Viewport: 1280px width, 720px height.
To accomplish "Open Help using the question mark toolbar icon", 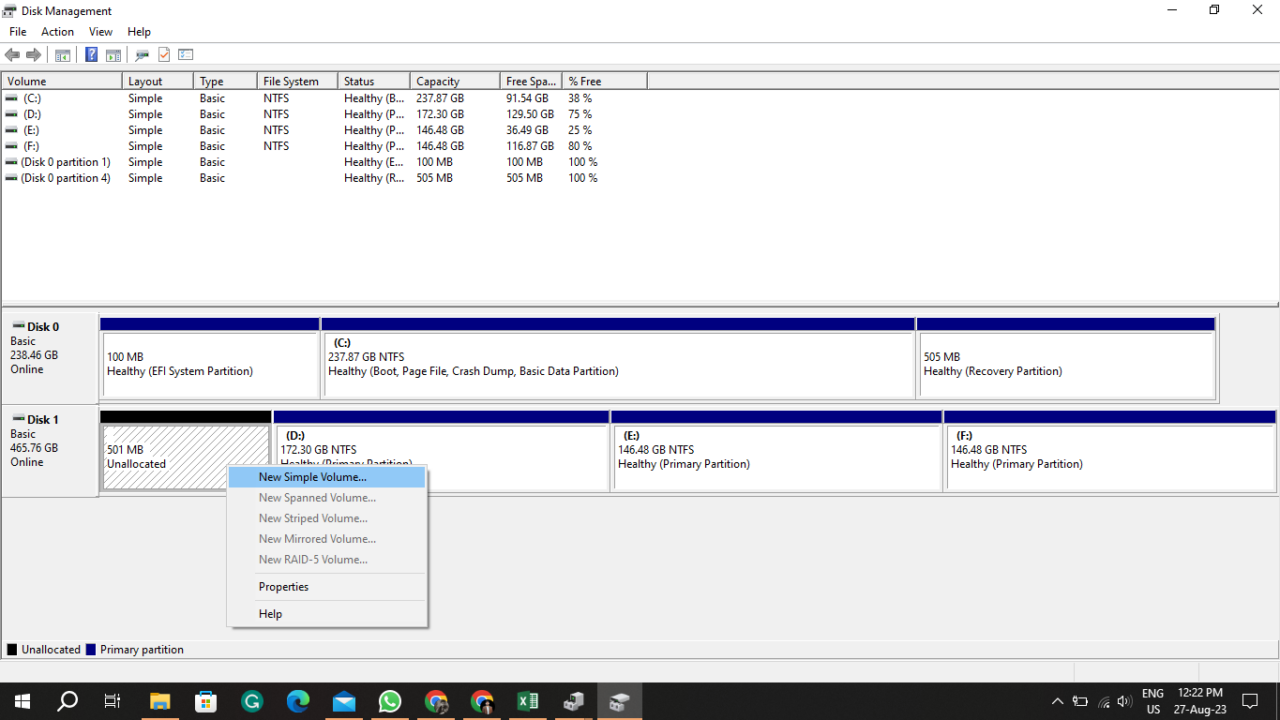I will tap(91, 54).
